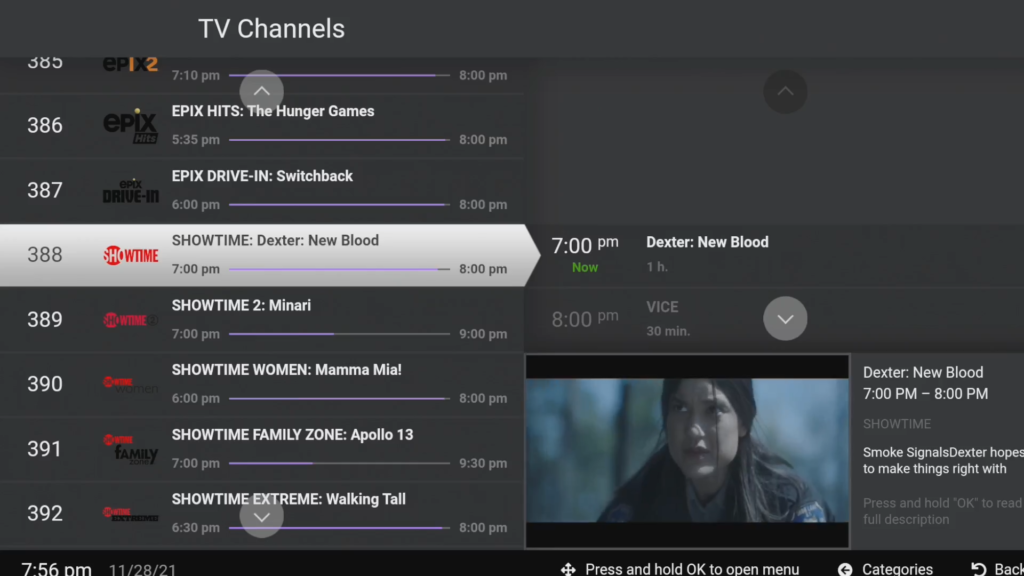The image size is (1024, 576).
Task: Click channel number 387
Action: [x=44, y=191]
